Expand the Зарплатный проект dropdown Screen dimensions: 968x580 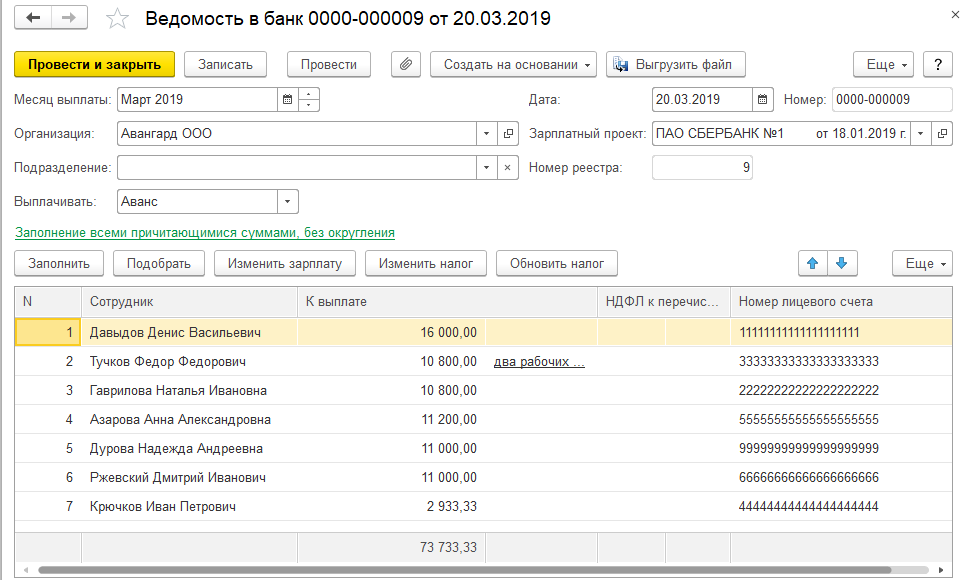[920, 133]
